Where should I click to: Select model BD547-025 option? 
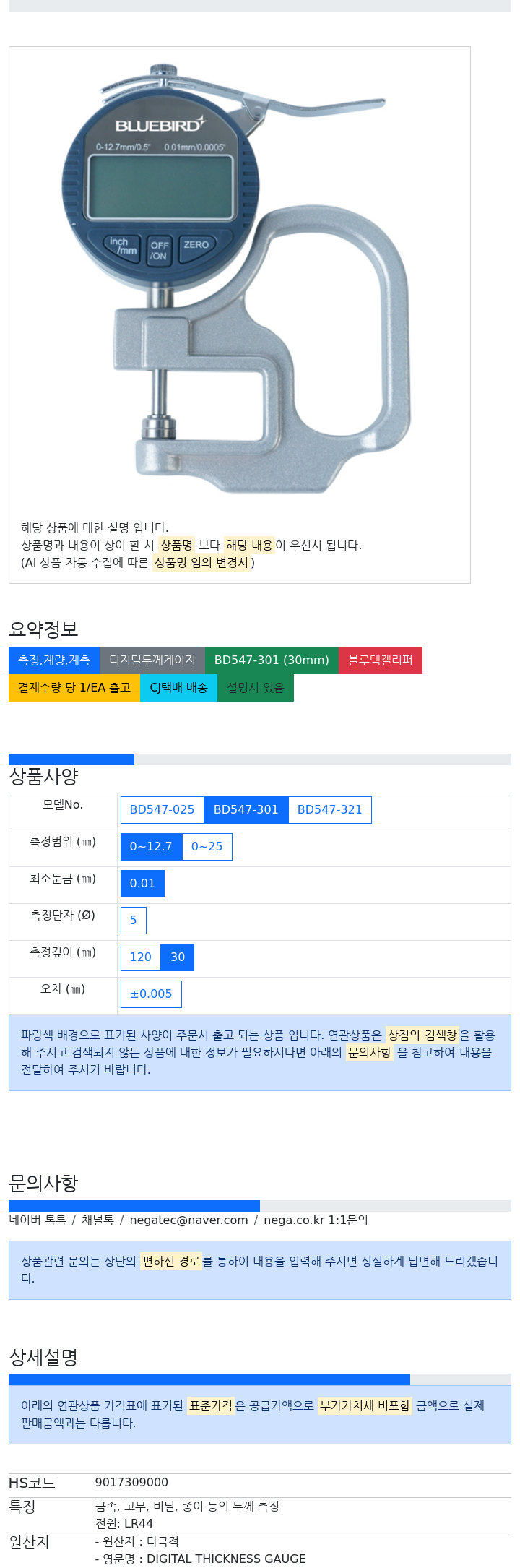[x=162, y=810]
